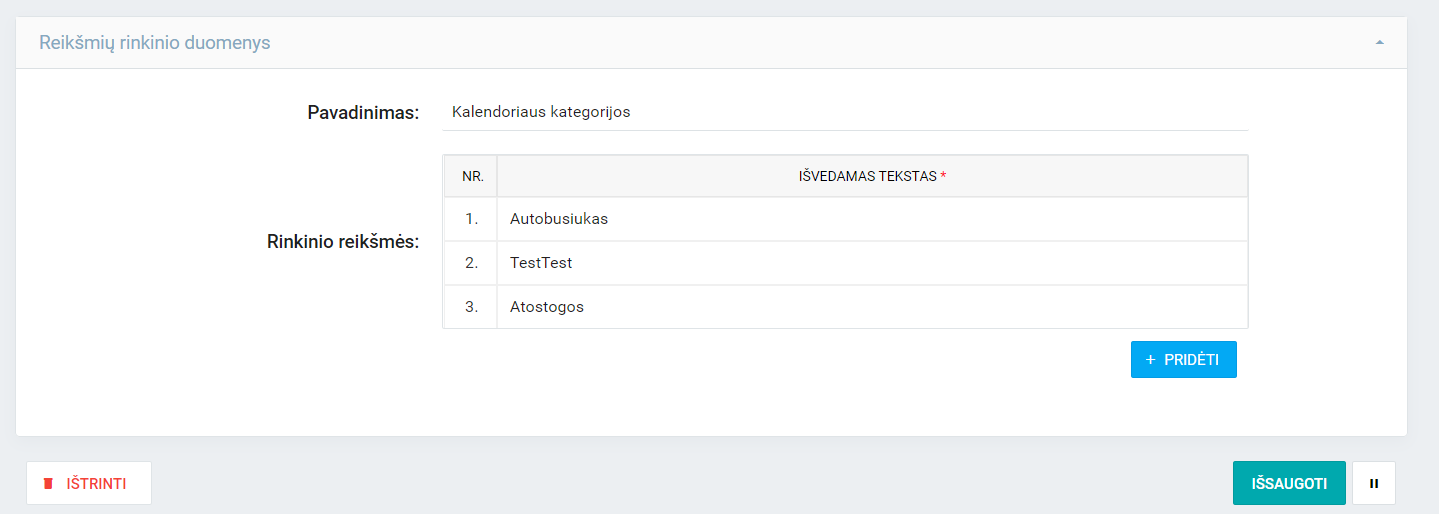Click the two-bar icon button beside Išsaugoti
The image size is (1439, 514).
(x=1373, y=483)
